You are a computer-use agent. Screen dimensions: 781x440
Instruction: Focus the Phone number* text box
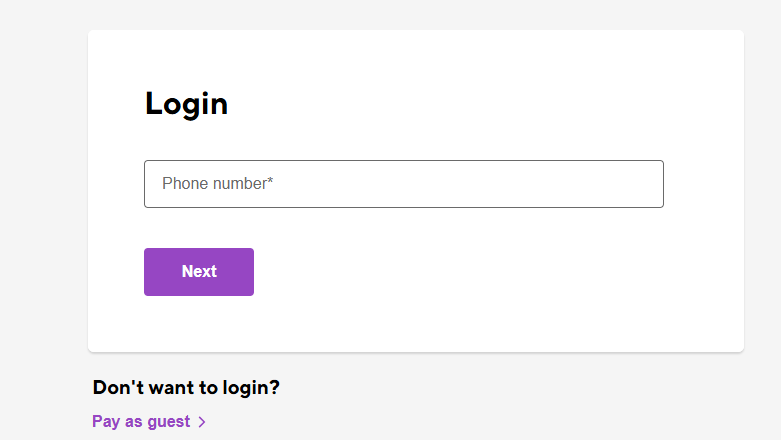403,184
